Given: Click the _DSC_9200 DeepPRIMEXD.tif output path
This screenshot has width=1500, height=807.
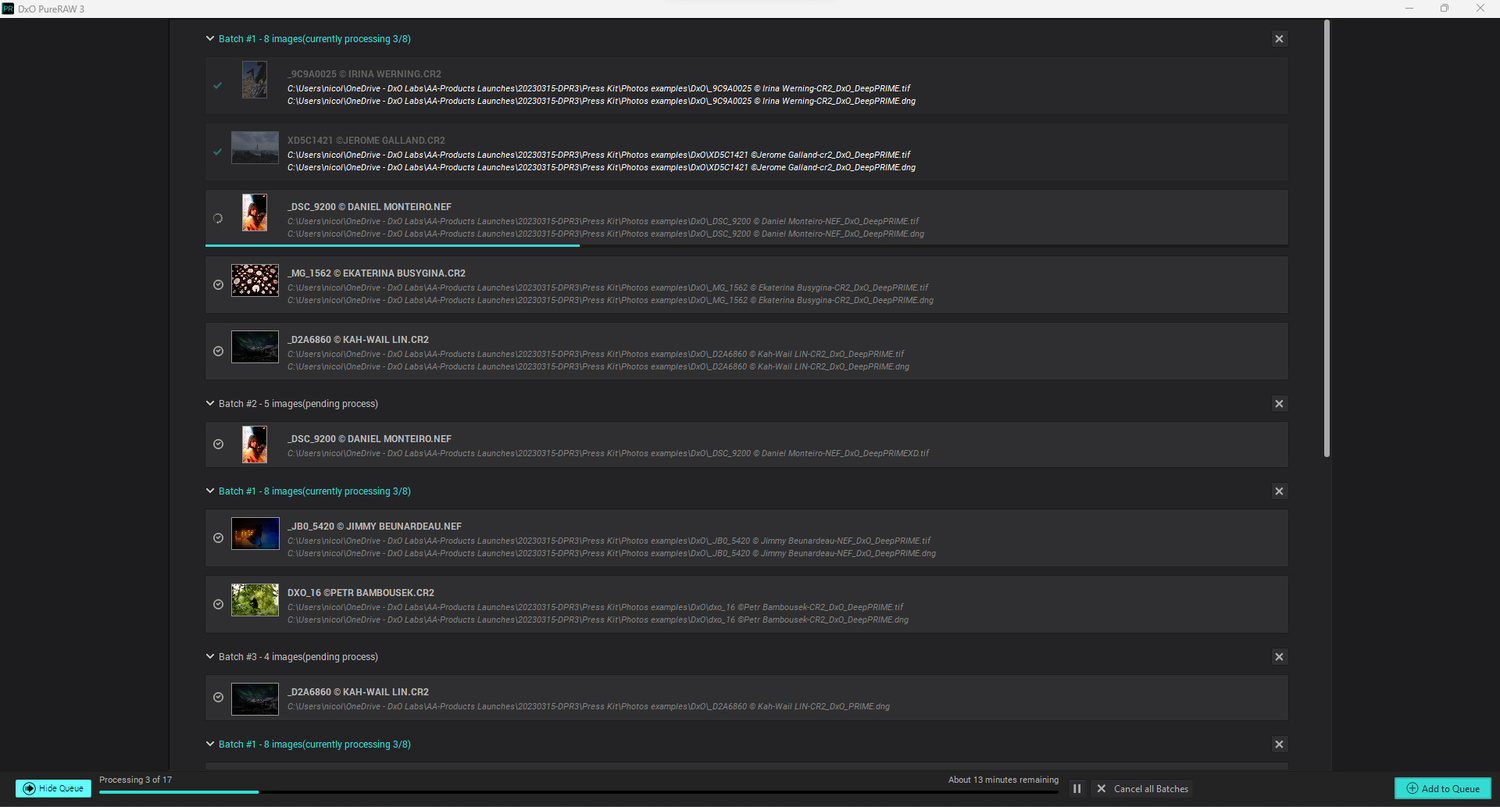Looking at the screenshot, I should pyautogui.click(x=608, y=453).
